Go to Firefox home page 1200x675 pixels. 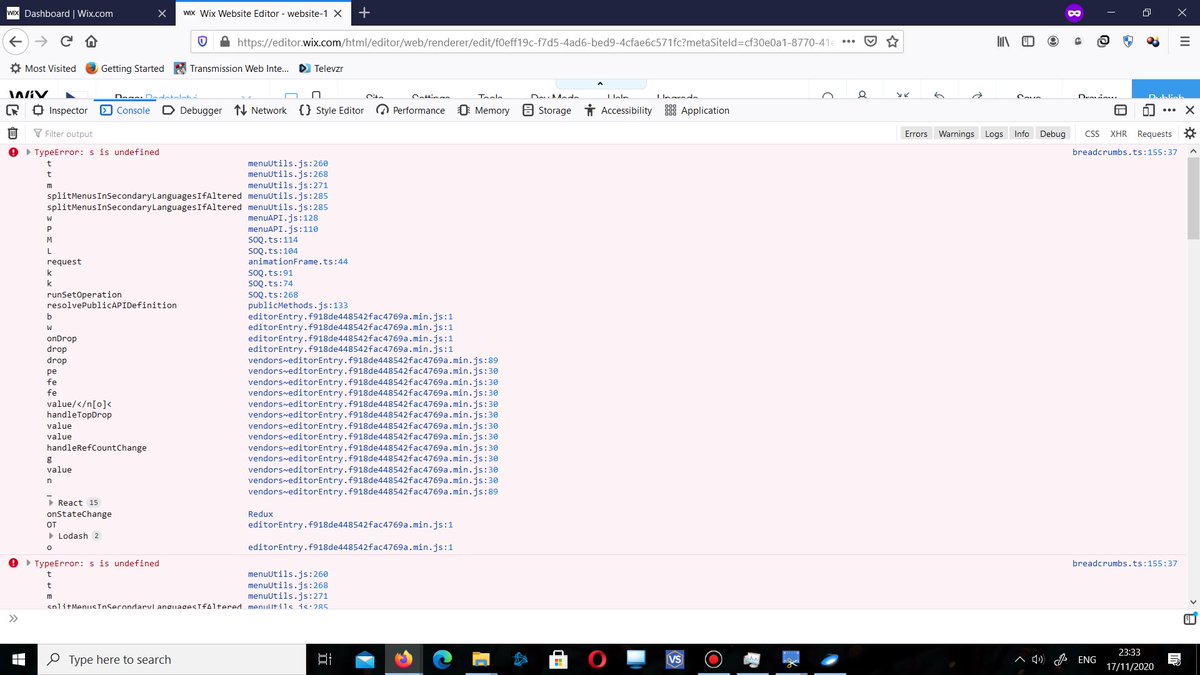[90, 42]
